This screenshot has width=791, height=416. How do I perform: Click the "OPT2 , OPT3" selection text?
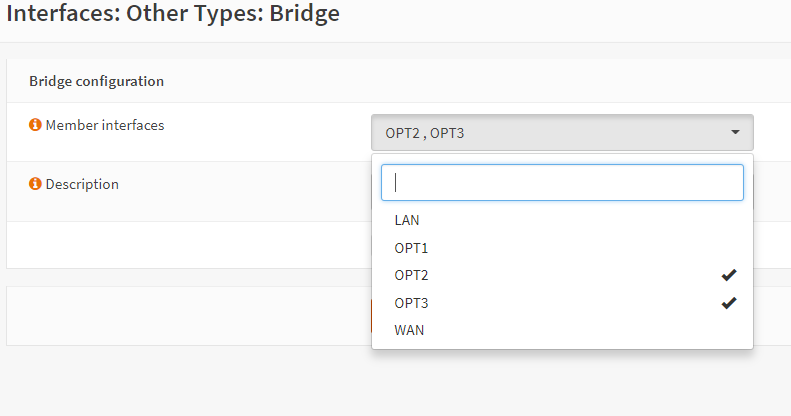pos(425,133)
